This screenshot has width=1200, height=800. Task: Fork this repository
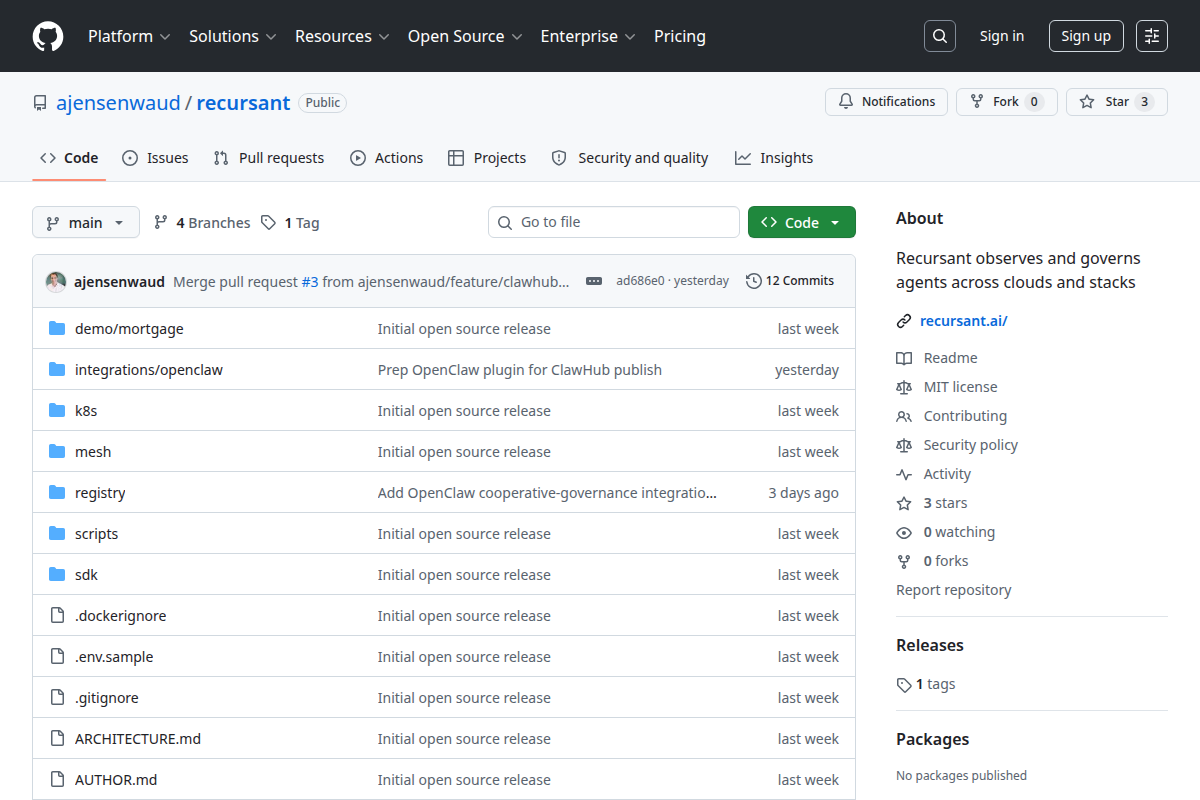click(1006, 102)
